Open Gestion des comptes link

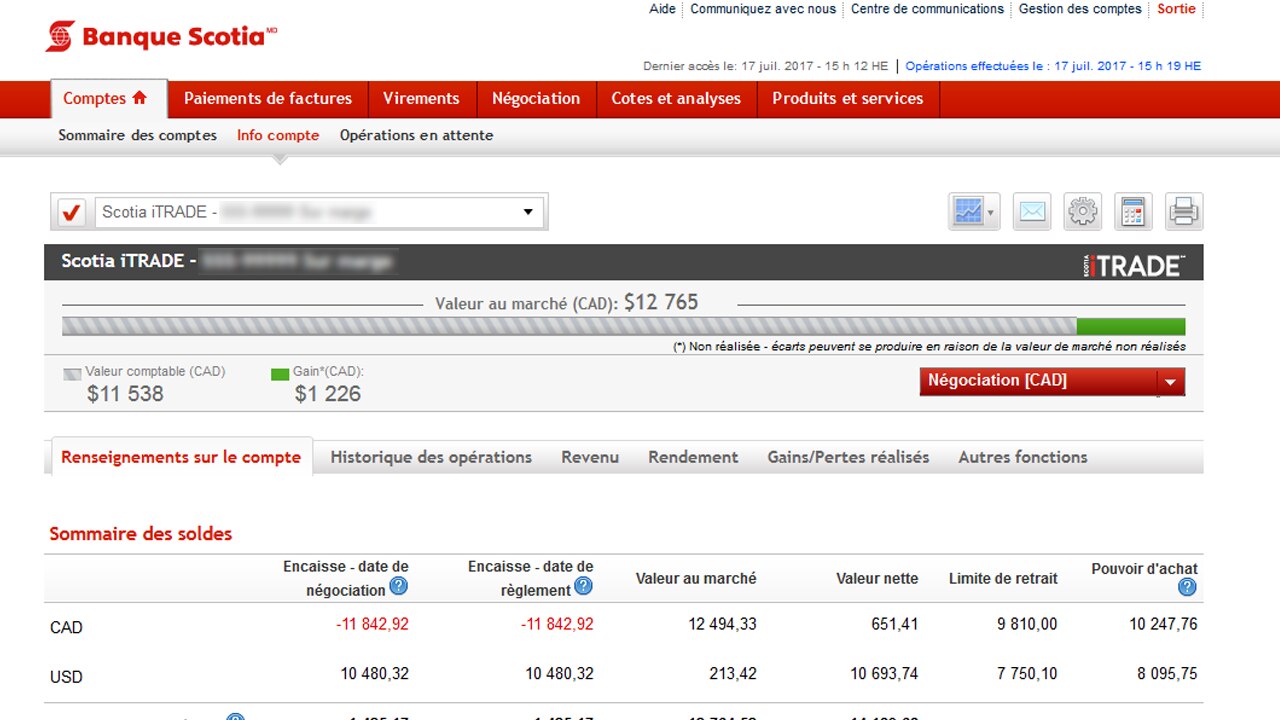point(1080,9)
